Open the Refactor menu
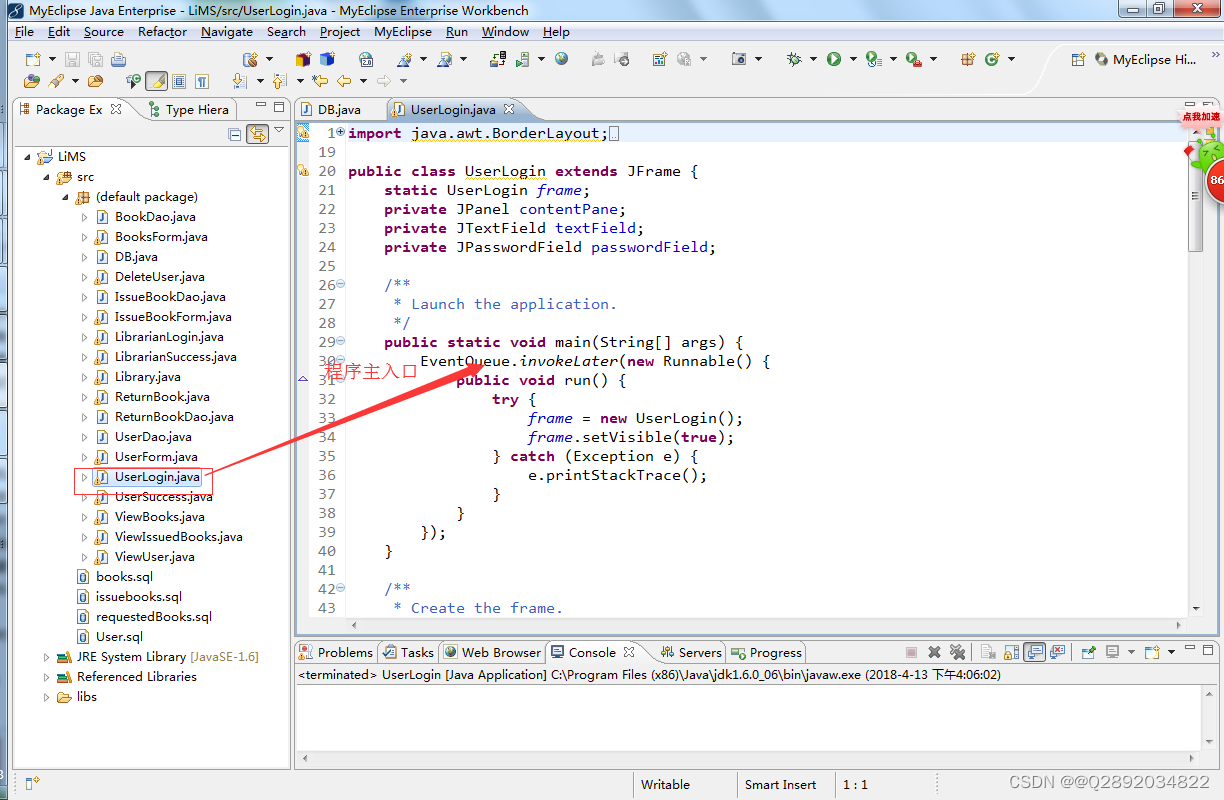1224x800 pixels. click(x=162, y=31)
